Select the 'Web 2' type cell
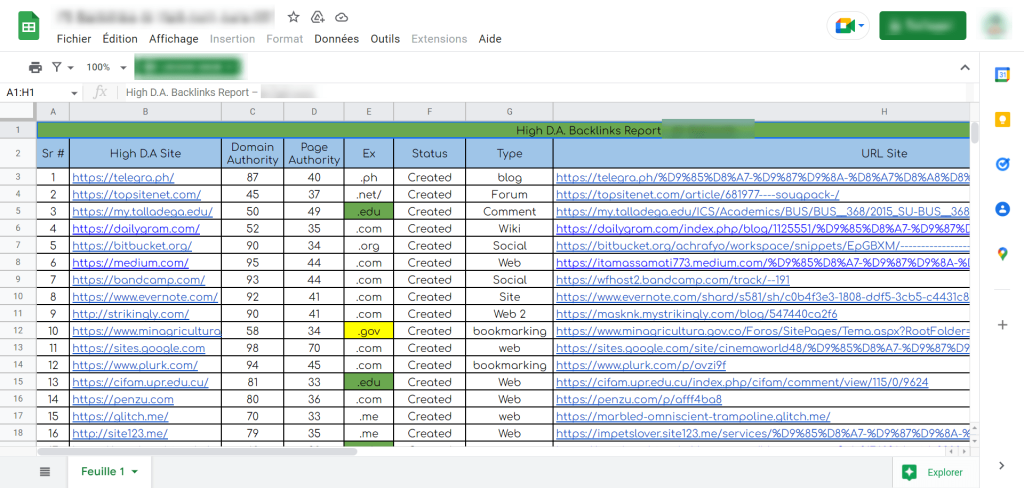The width and height of the screenshot is (1024, 488). [x=509, y=314]
